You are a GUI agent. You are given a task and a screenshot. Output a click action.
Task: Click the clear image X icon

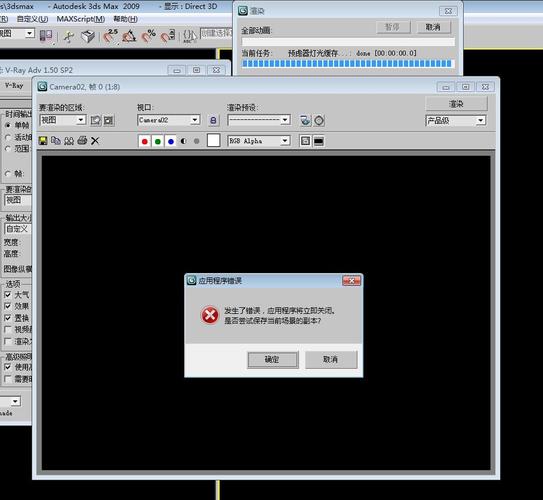pyautogui.click(x=95, y=141)
